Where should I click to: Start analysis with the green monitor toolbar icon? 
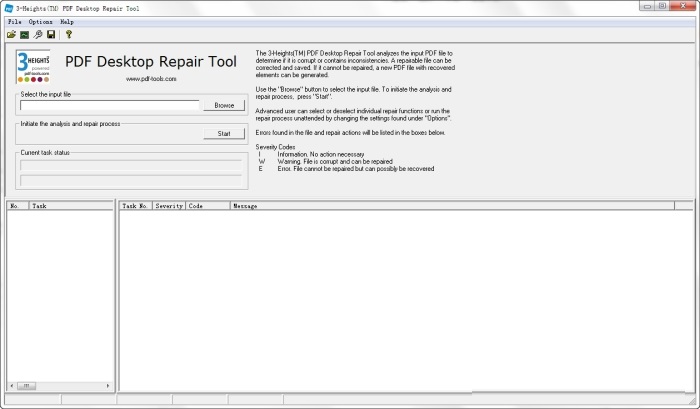click(25, 34)
